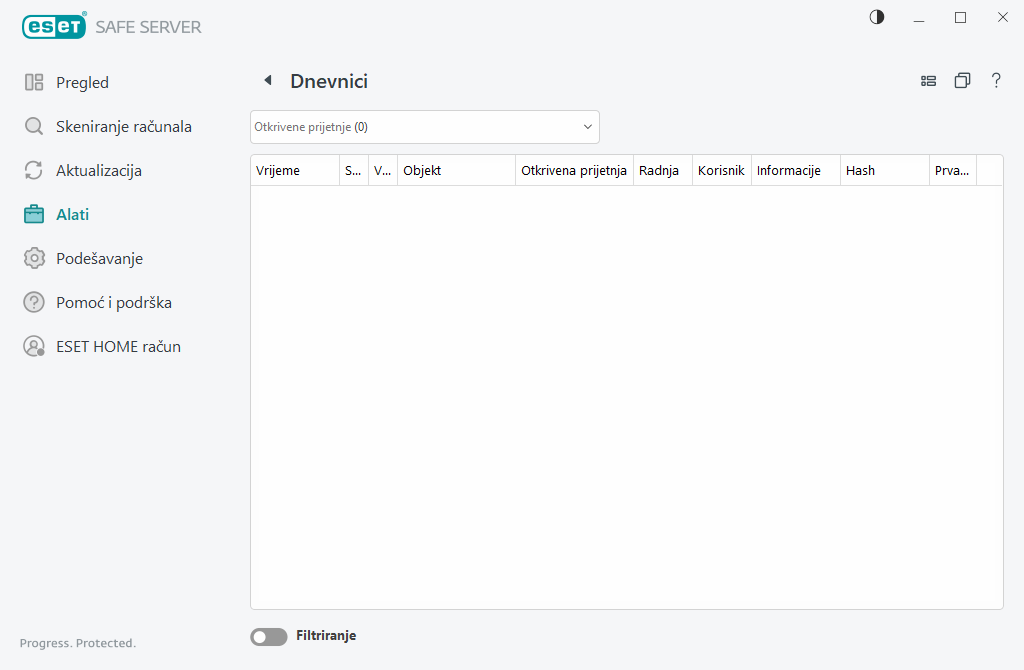Click the Aktualizacija refresh icon
1024x670 pixels.
(x=34, y=171)
